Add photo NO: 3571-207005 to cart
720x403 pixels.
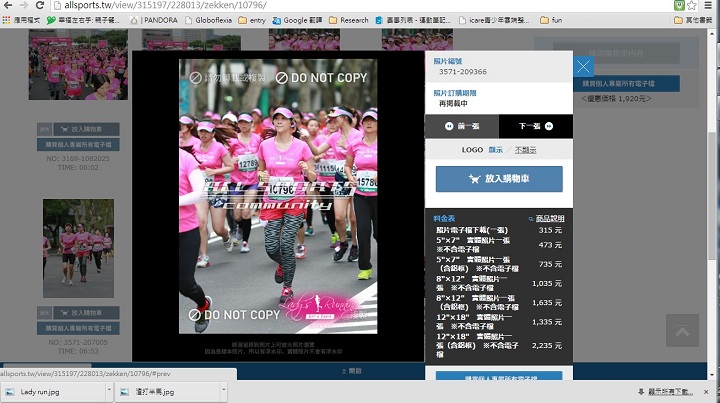pos(86,313)
